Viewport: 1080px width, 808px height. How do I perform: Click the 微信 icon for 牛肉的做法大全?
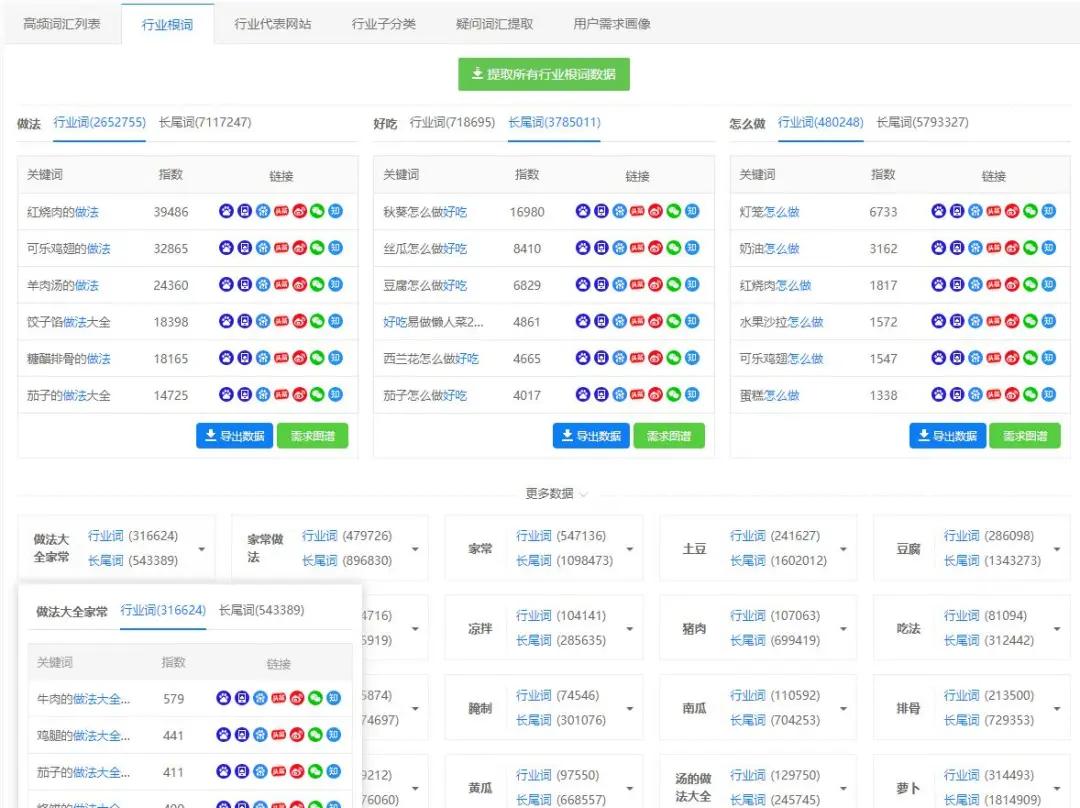click(315, 698)
